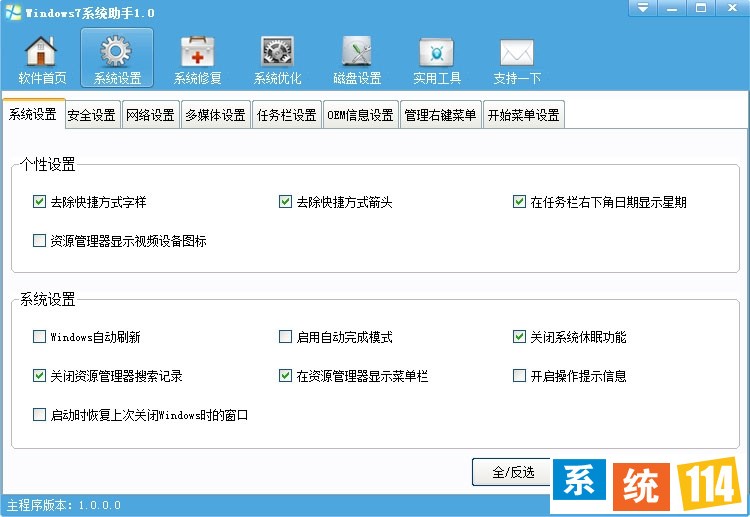
Task: Switch to the OEM信息设置 tab
Action: [x=361, y=115]
